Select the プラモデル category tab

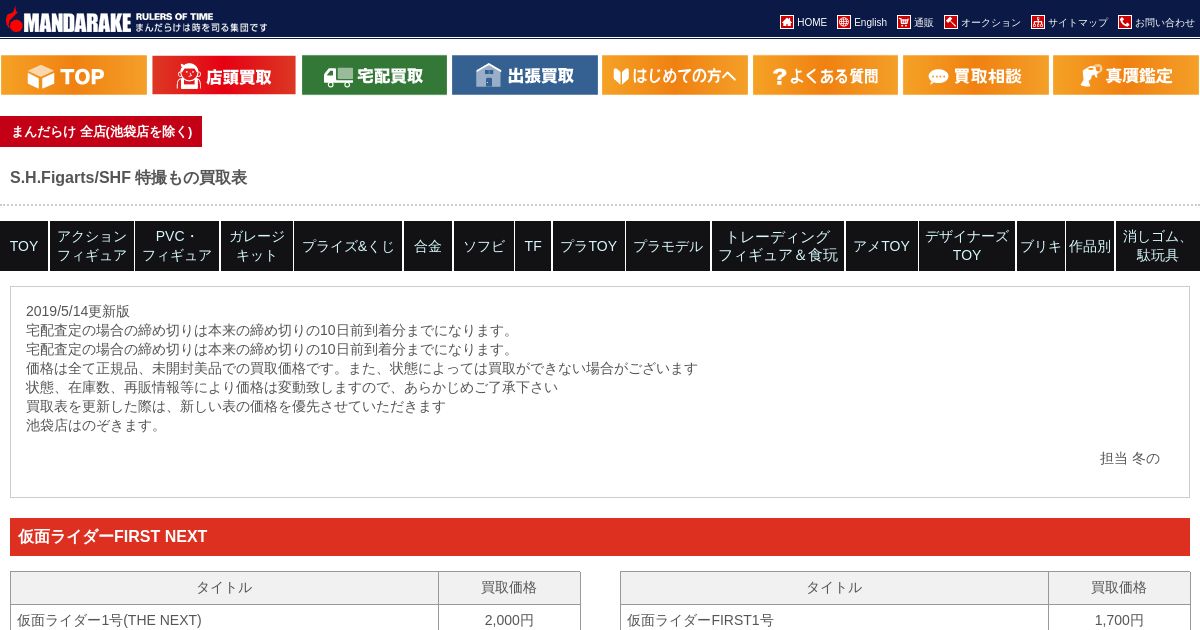[668, 246]
